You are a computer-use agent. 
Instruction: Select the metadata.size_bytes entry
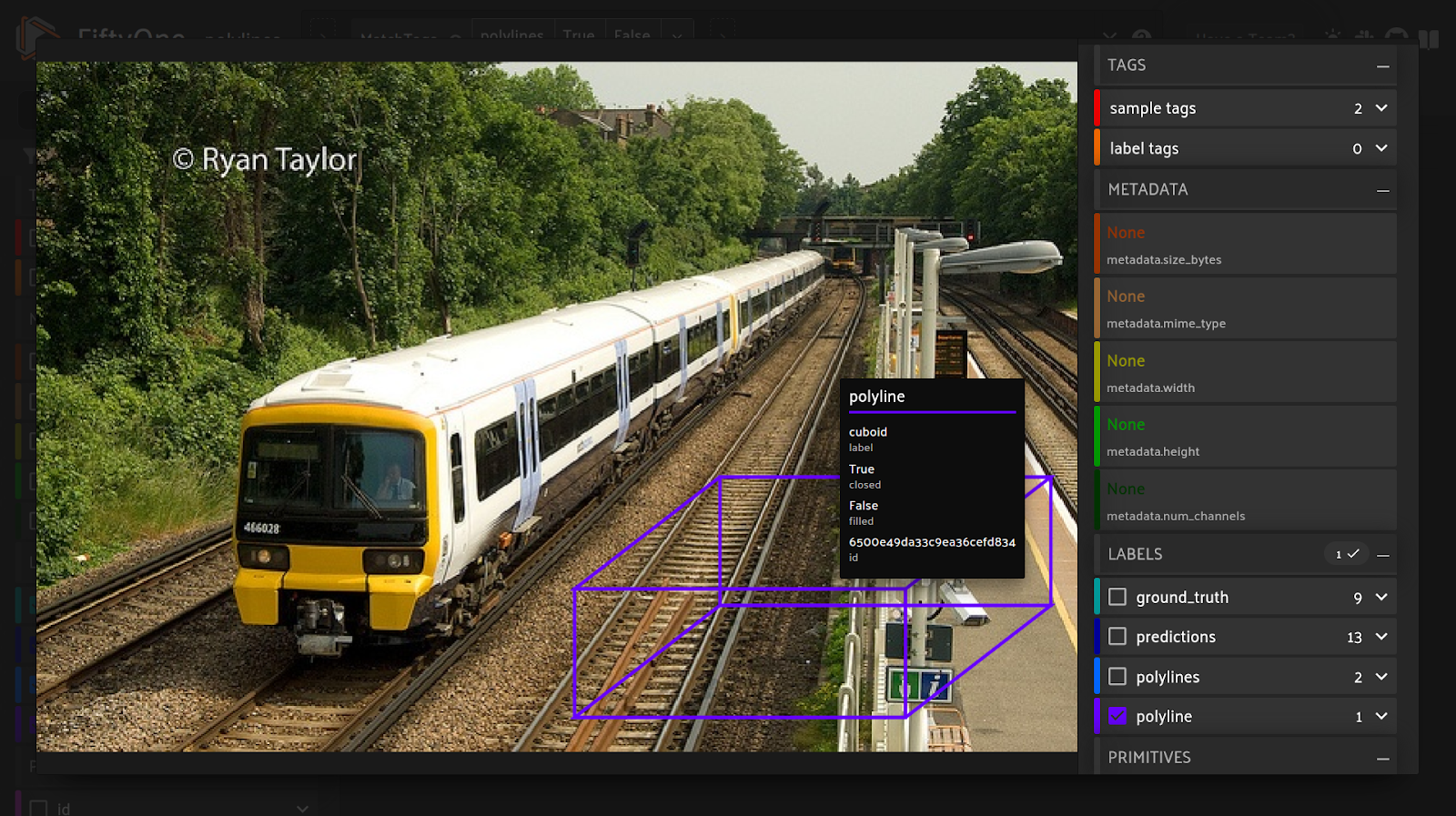pyautogui.click(x=1245, y=244)
